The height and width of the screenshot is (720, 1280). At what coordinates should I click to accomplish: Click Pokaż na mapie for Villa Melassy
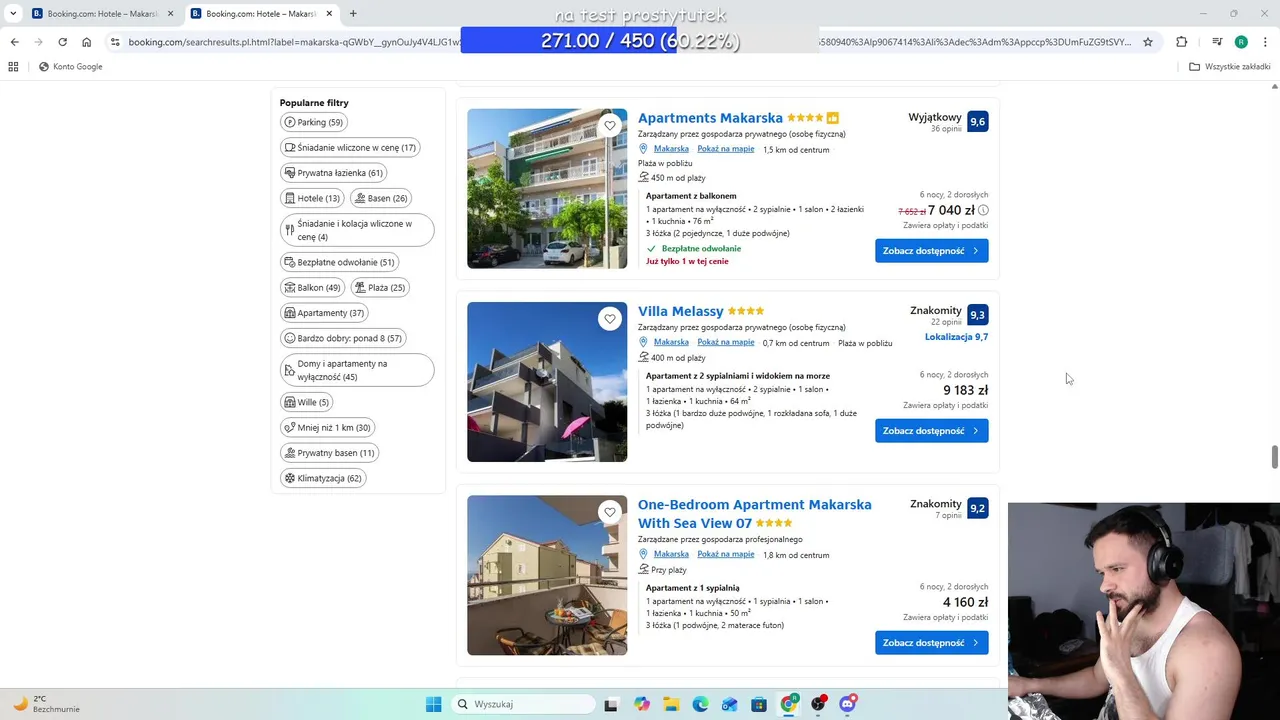click(726, 342)
